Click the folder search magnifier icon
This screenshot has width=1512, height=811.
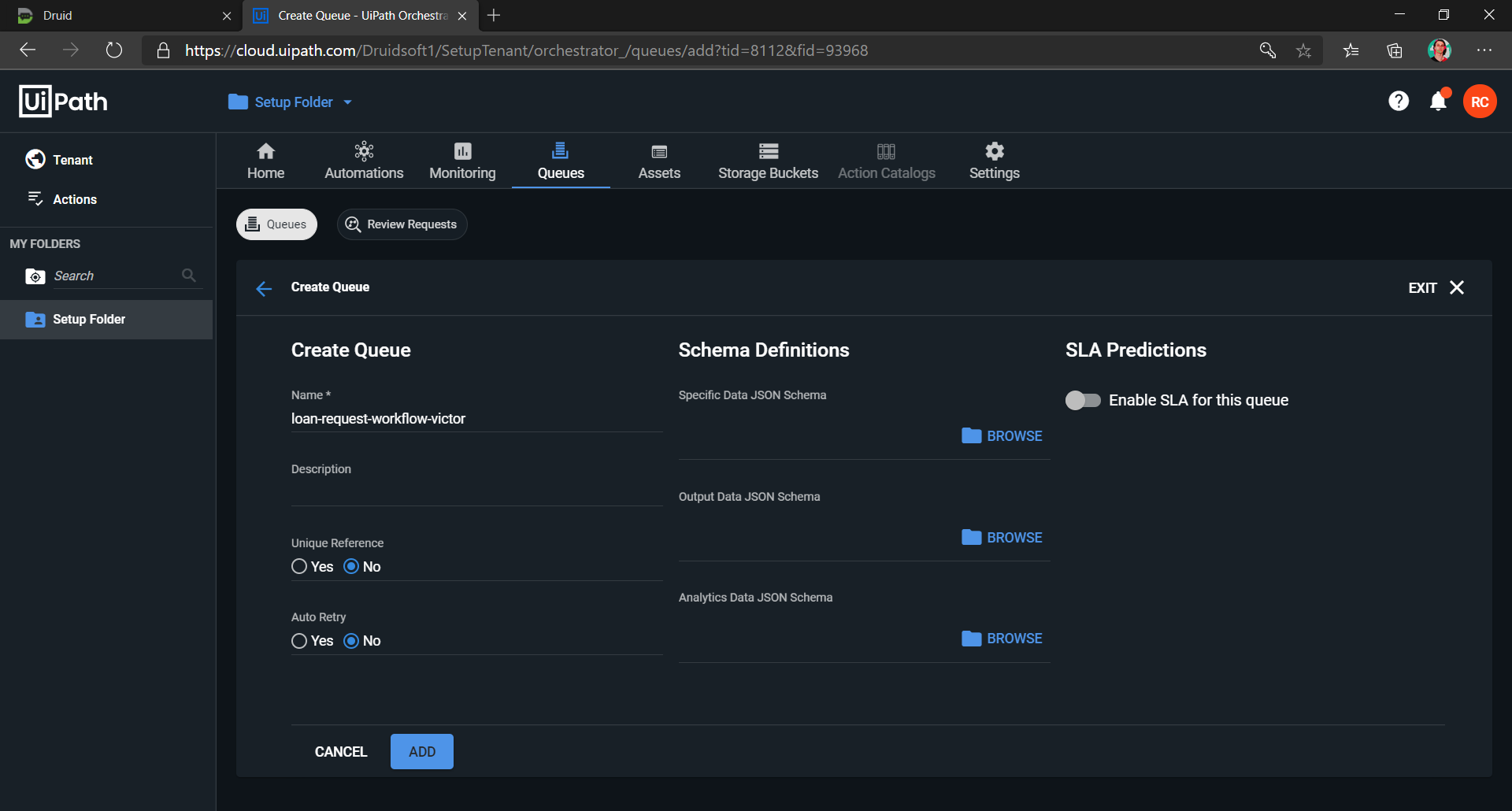(189, 275)
